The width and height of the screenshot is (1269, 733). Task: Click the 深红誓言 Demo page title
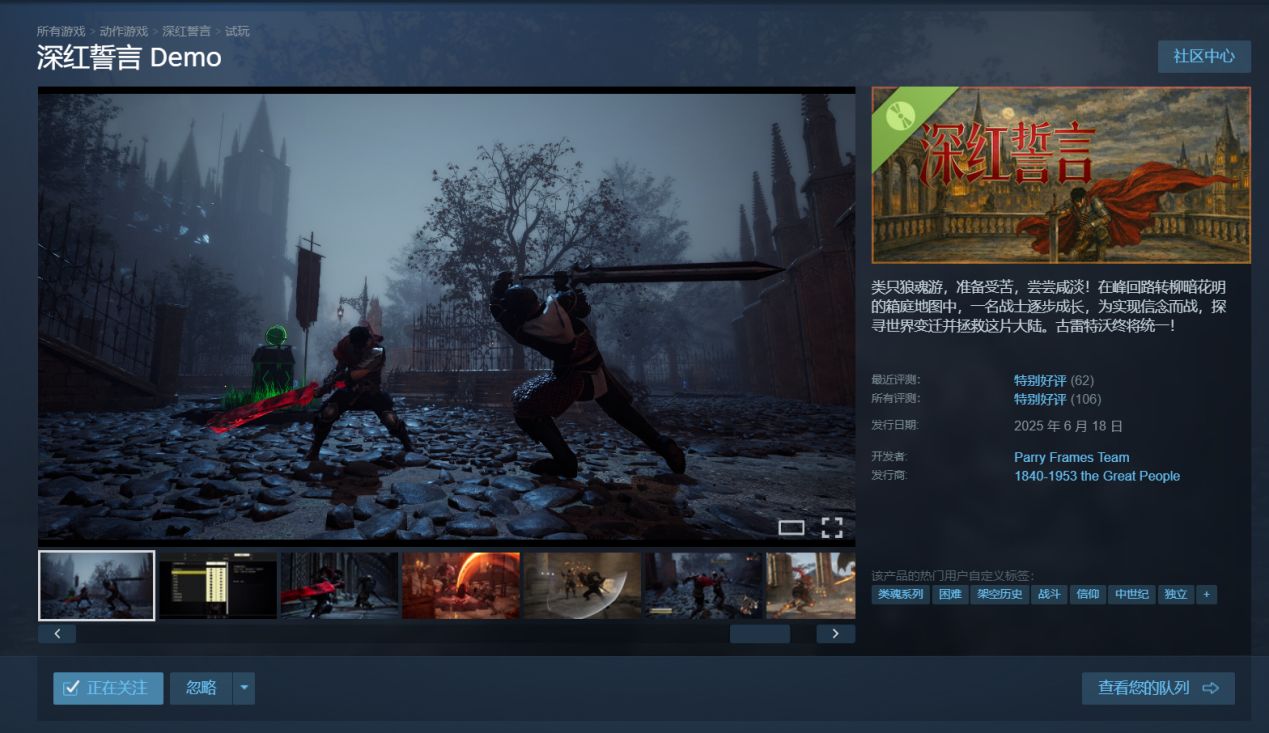pyautogui.click(x=129, y=57)
